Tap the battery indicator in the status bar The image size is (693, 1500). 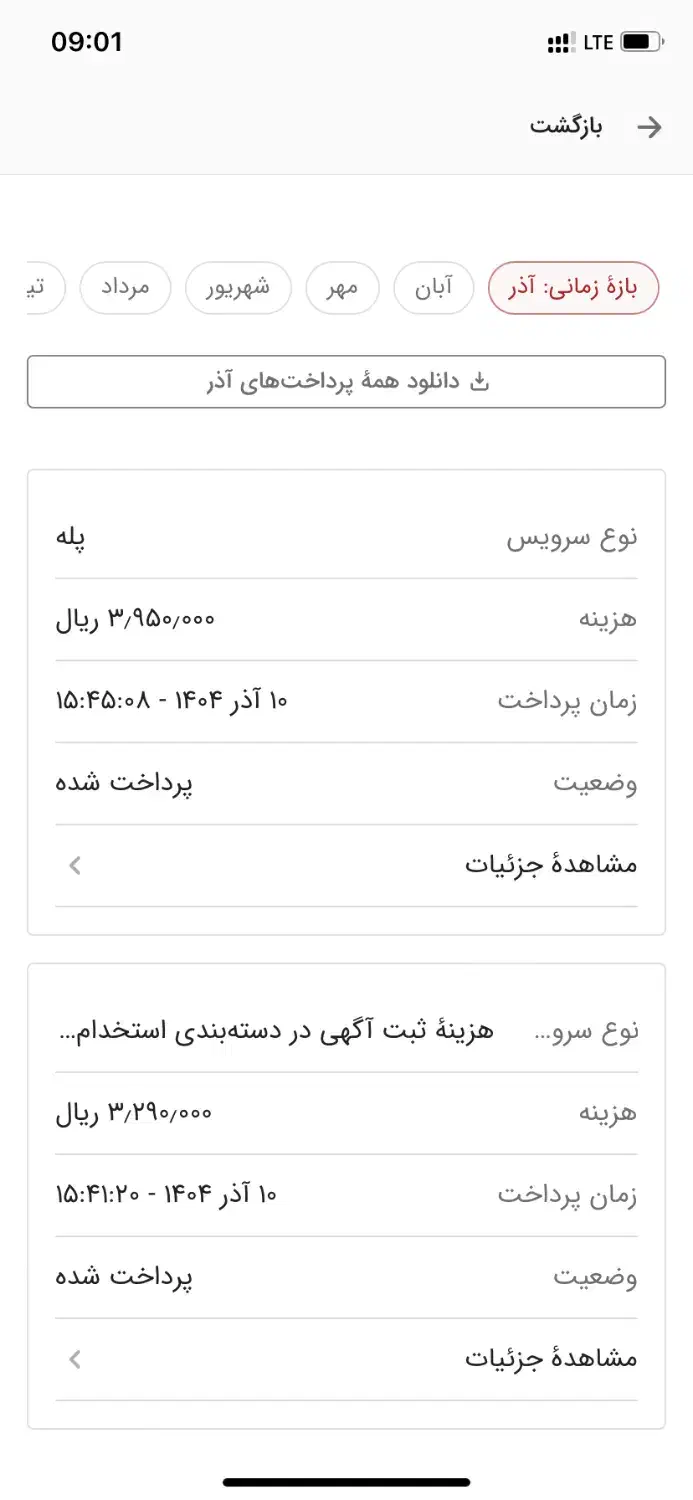pos(638,41)
